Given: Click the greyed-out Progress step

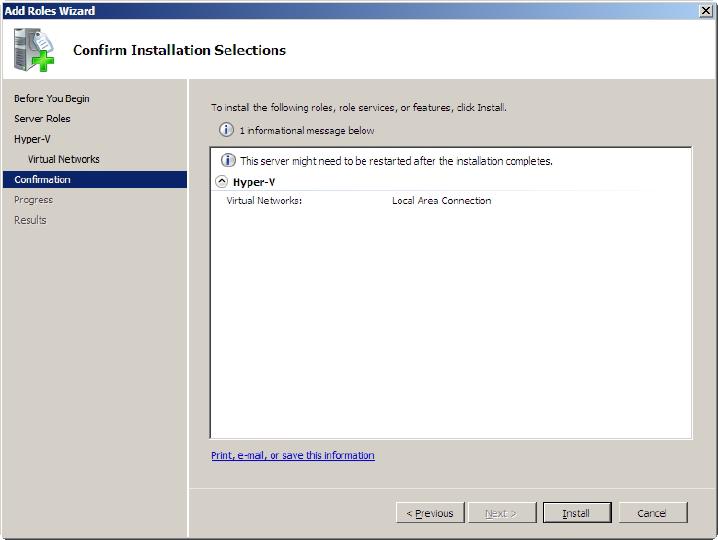Looking at the screenshot, I should tap(33, 200).
